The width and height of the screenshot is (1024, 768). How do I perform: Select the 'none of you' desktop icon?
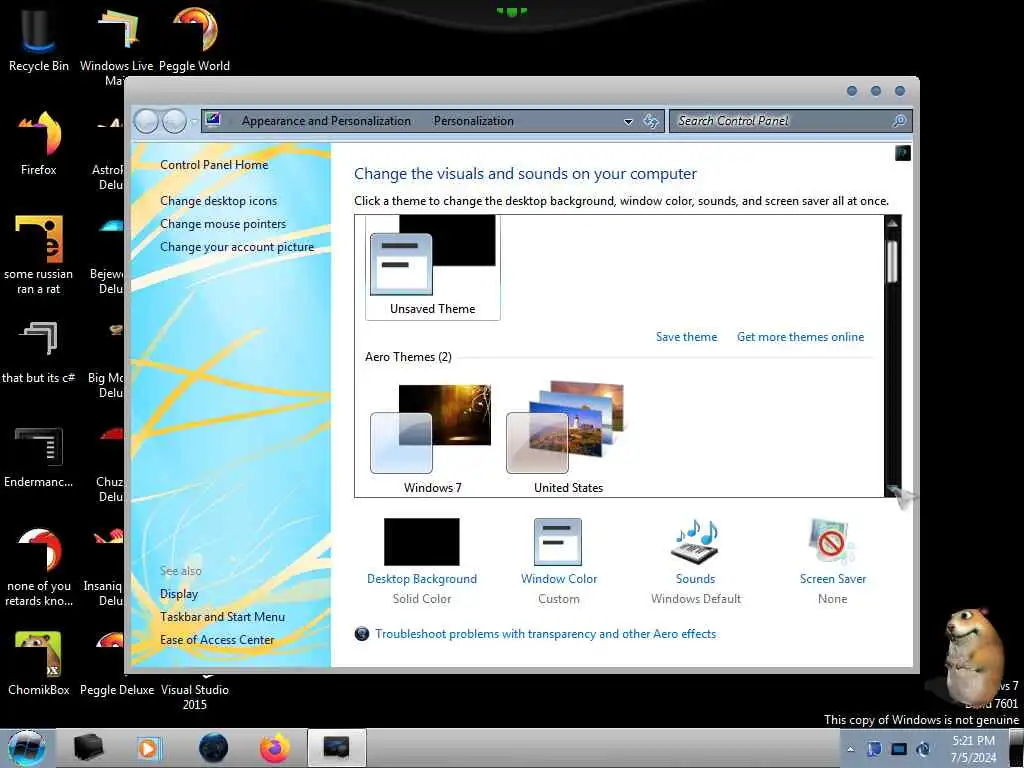39,567
